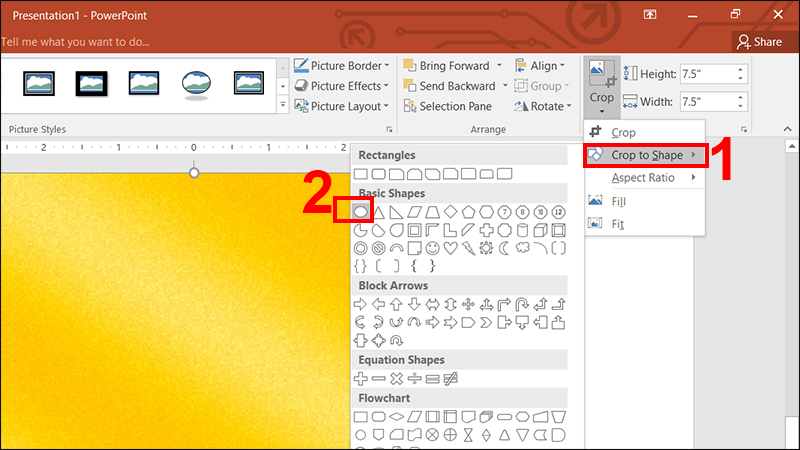
Task: Pick the Heart shape from Basic Shapes
Action: click(450, 247)
